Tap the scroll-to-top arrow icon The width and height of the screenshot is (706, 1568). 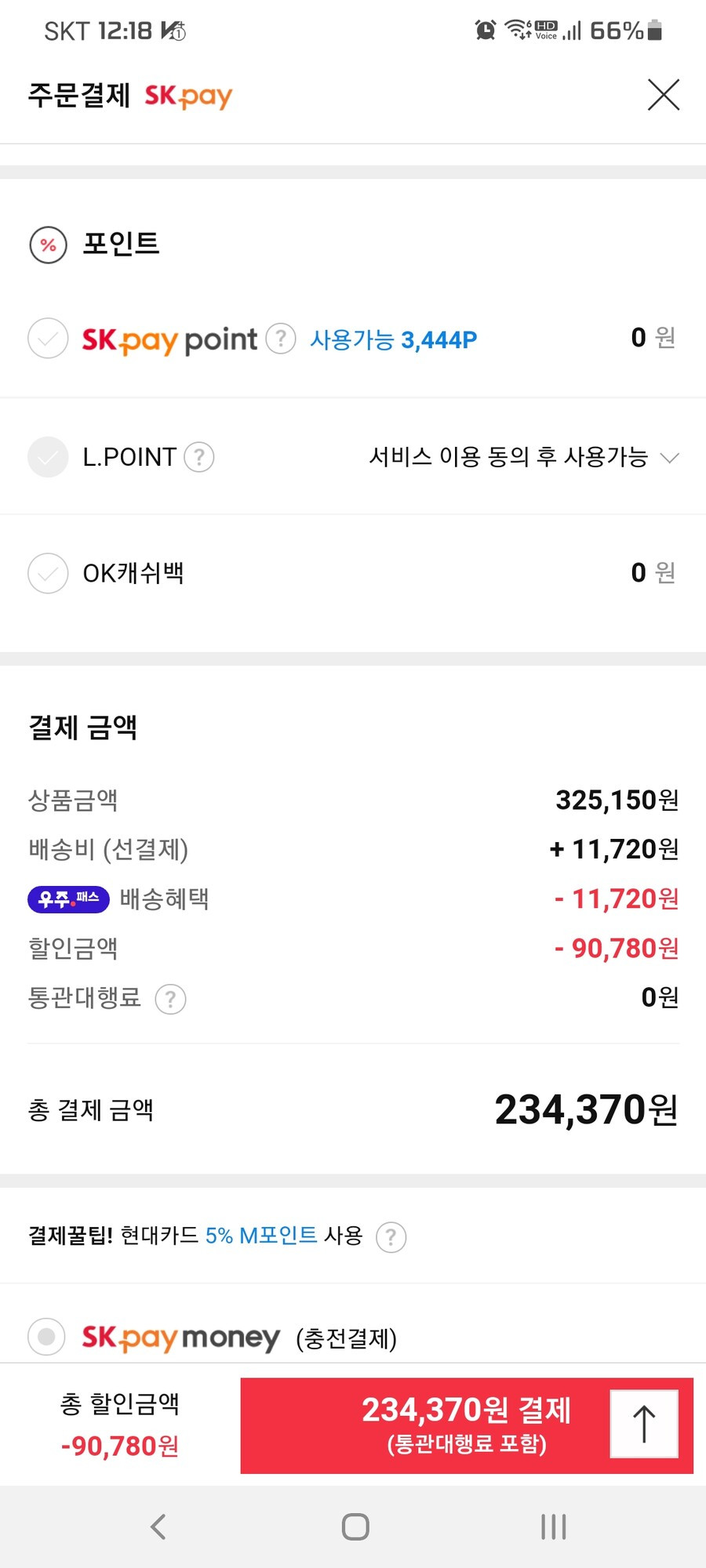(x=644, y=1424)
